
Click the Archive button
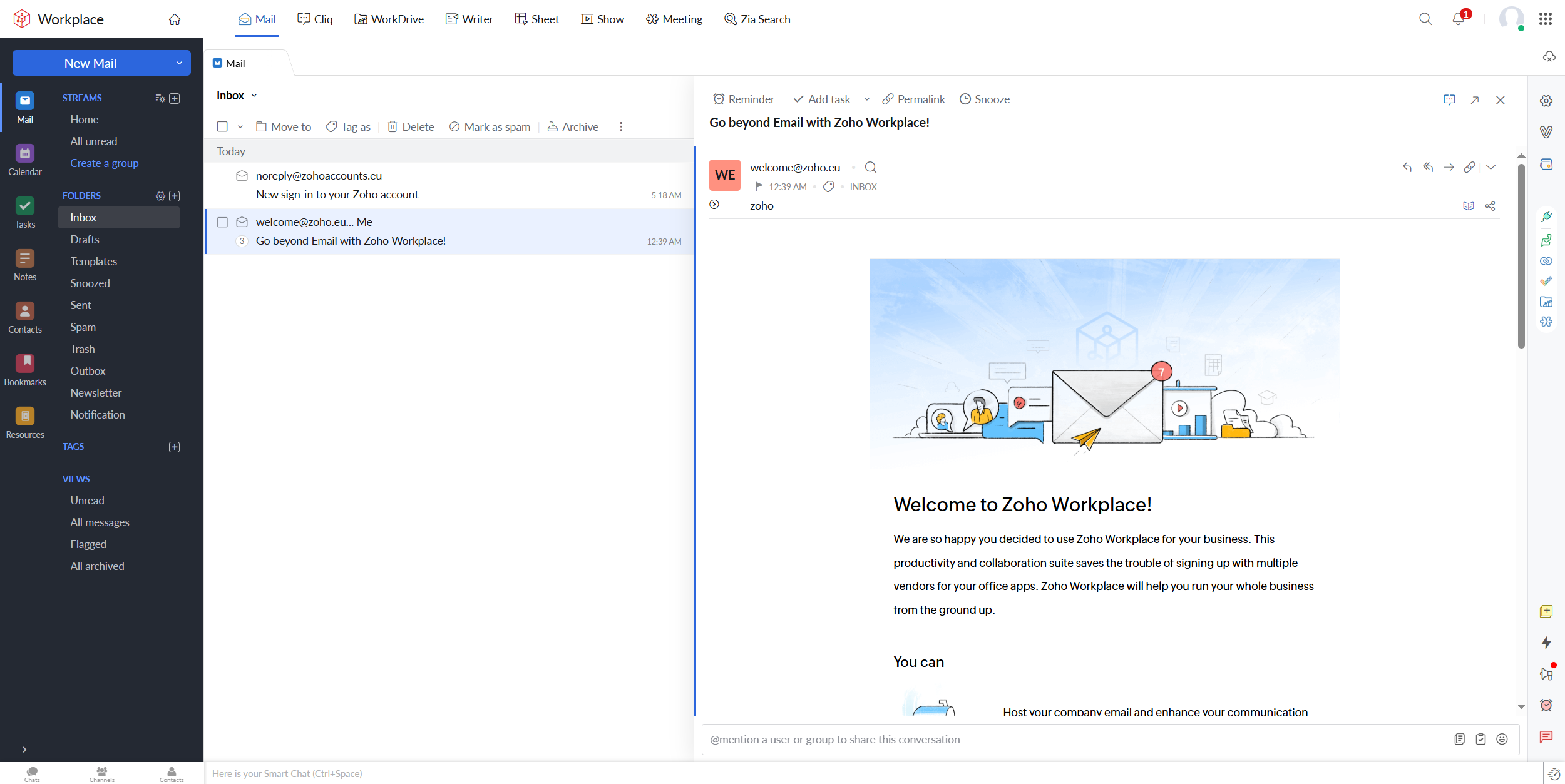point(573,127)
